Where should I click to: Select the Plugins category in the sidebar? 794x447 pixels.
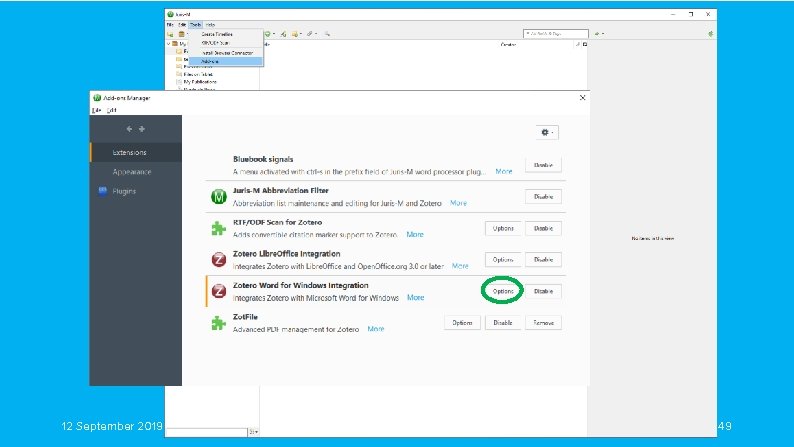pos(136,191)
